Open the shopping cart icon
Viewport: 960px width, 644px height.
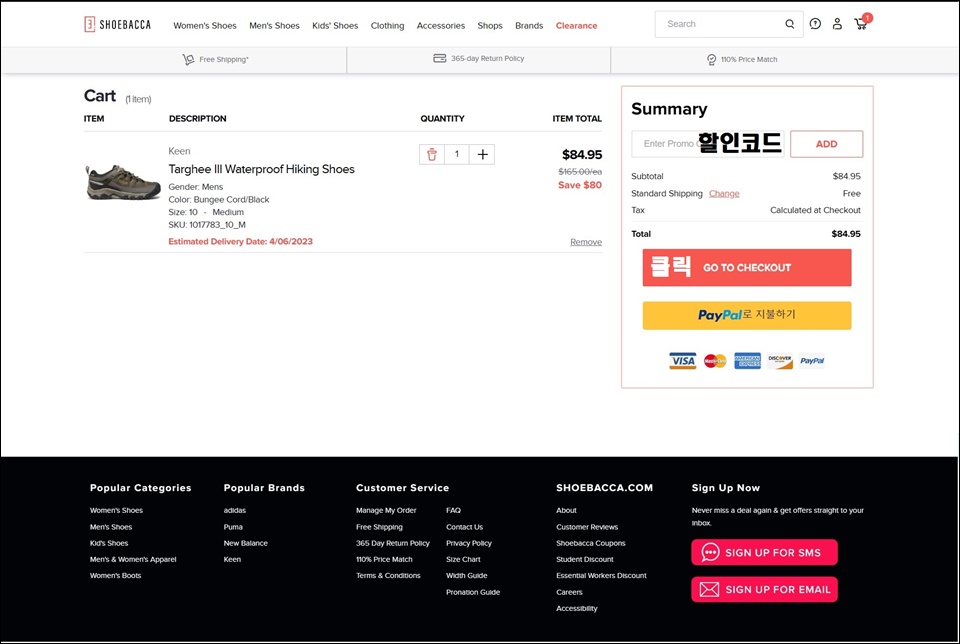pyautogui.click(x=861, y=23)
